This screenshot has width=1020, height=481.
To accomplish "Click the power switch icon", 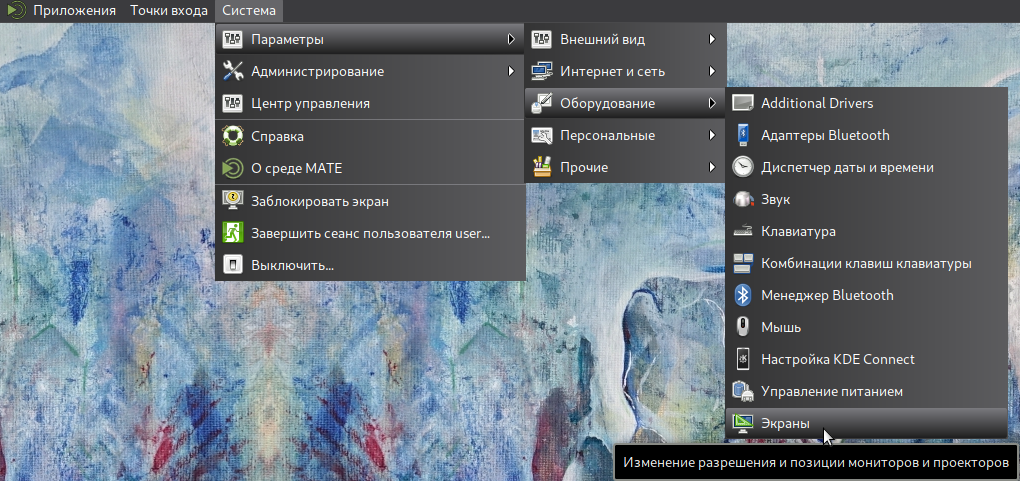I will (x=233, y=266).
